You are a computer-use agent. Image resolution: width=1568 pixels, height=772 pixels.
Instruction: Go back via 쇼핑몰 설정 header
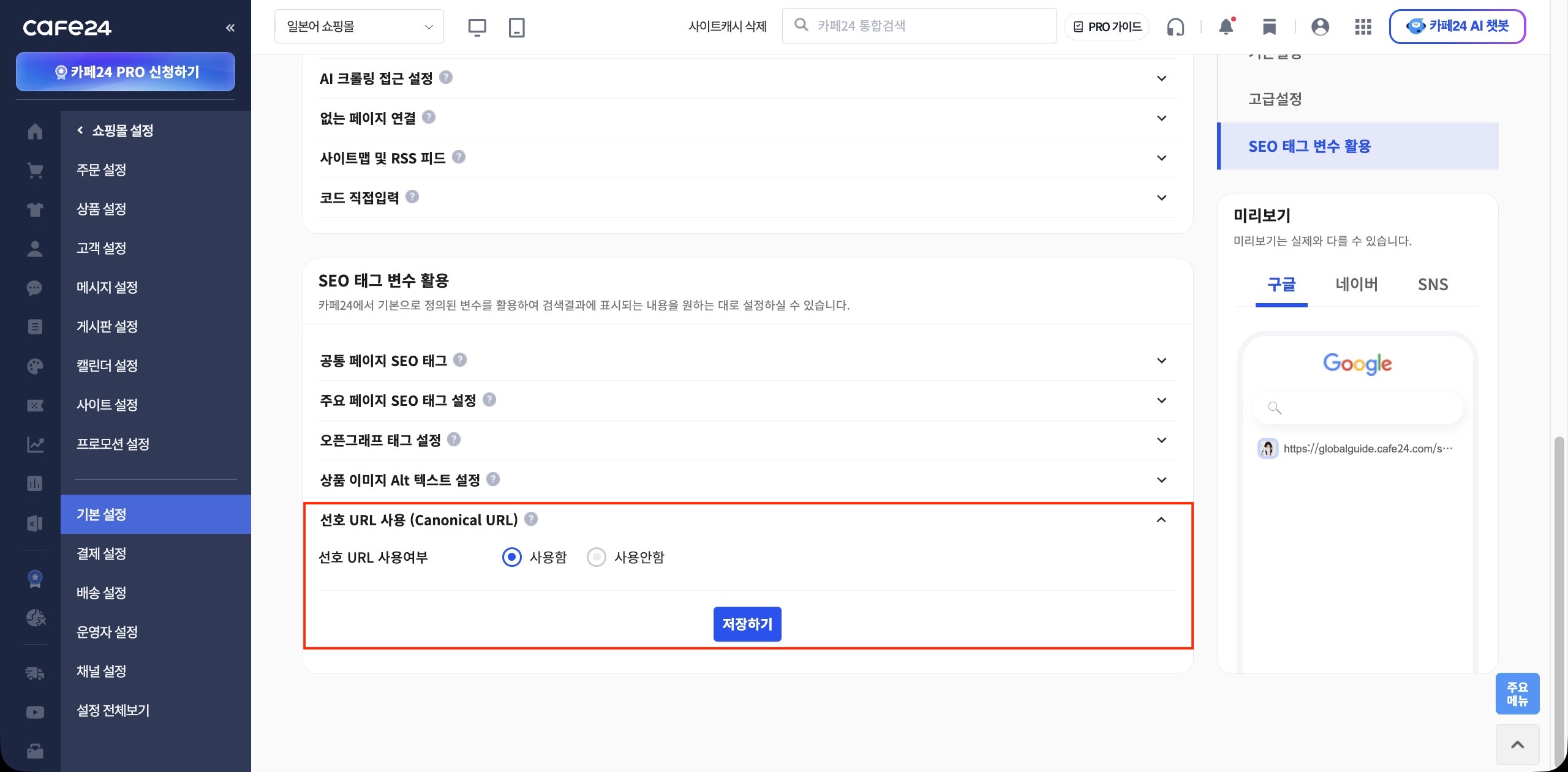pyautogui.click(x=115, y=130)
